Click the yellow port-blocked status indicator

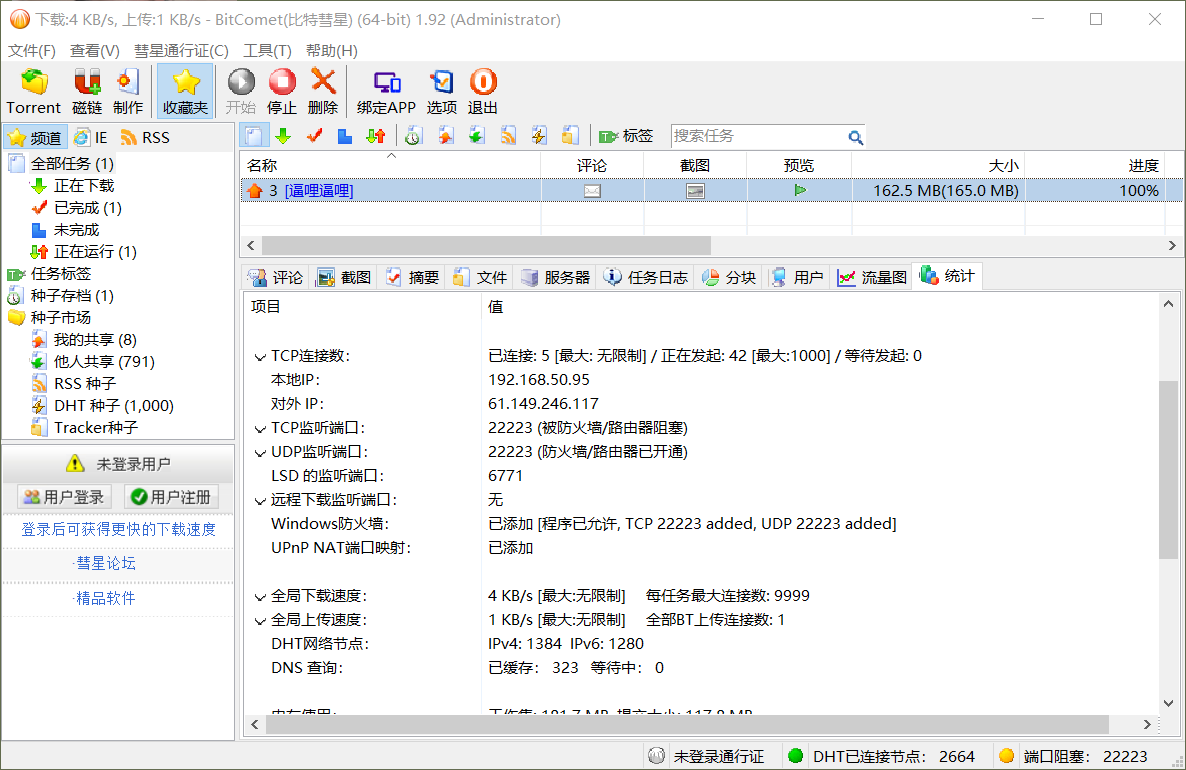[1006, 756]
